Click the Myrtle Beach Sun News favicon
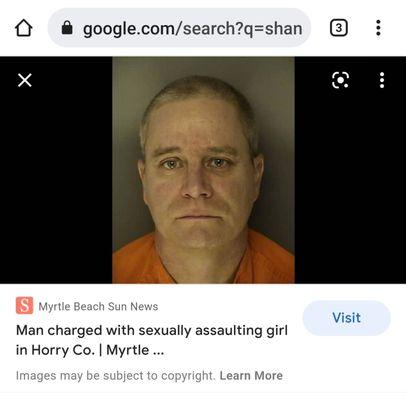 click(x=24, y=305)
